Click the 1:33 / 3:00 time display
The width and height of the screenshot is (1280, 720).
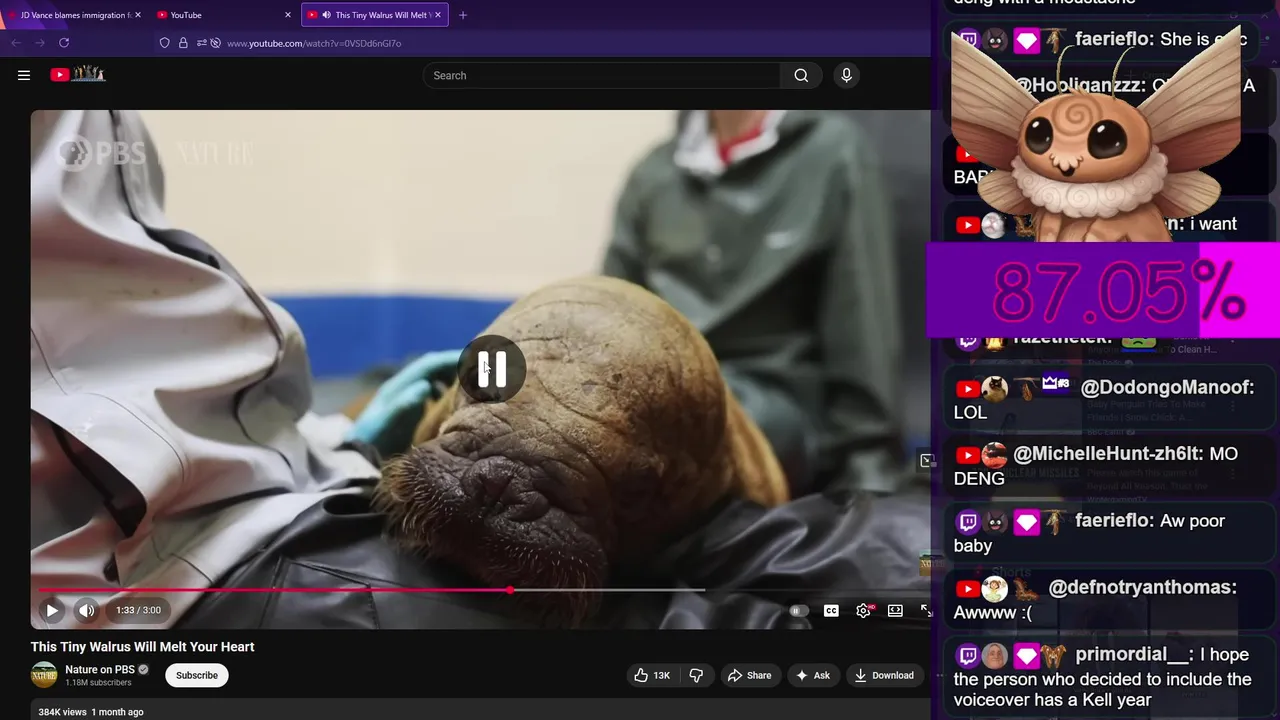[138, 610]
